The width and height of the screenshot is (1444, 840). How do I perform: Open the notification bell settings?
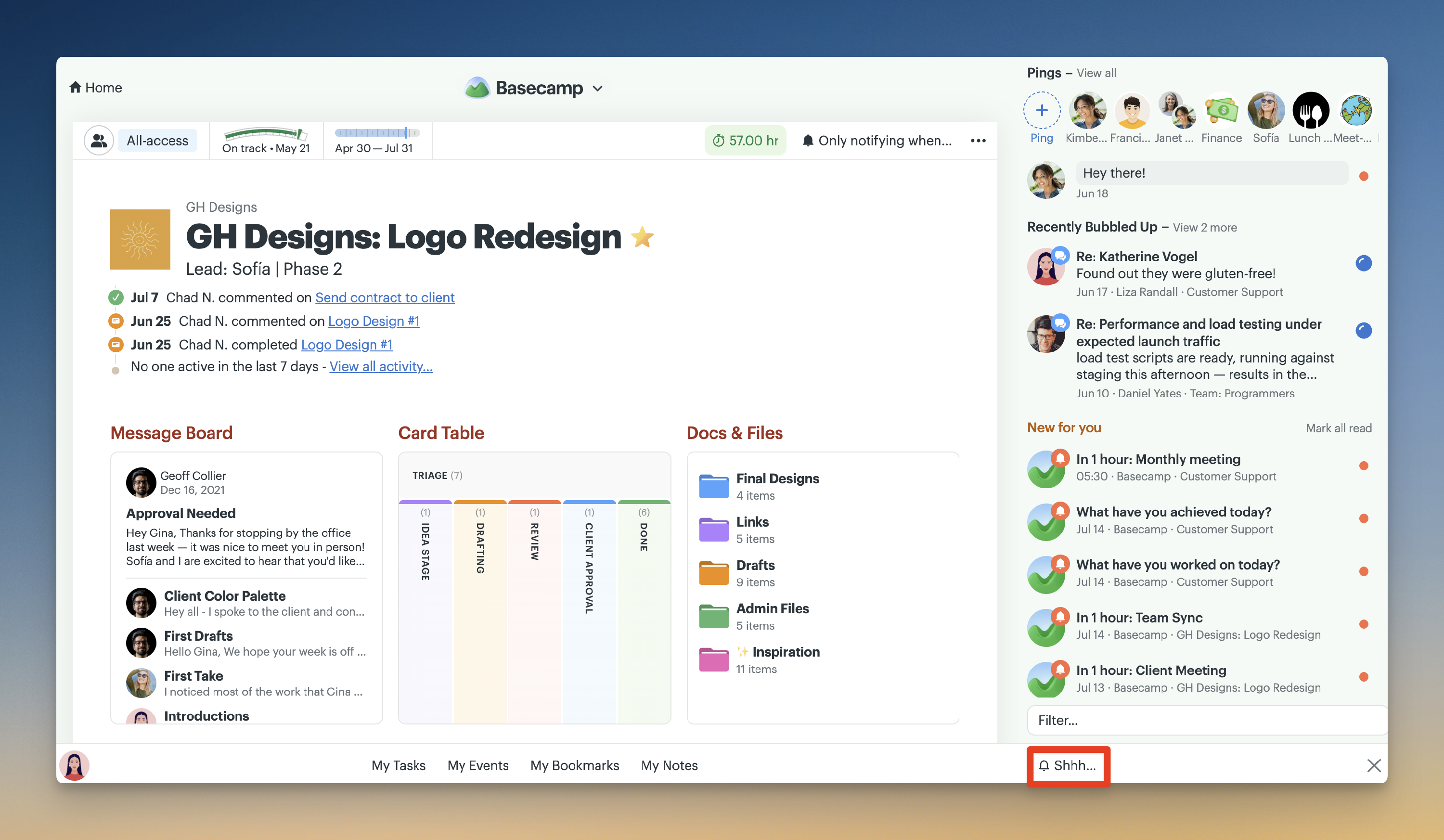[x=876, y=141]
